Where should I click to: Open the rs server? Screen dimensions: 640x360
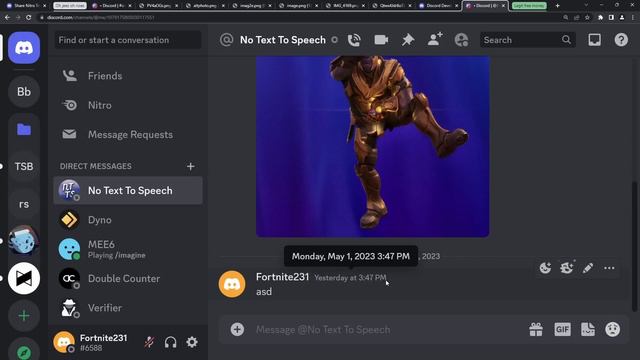click(x=24, y=204)
